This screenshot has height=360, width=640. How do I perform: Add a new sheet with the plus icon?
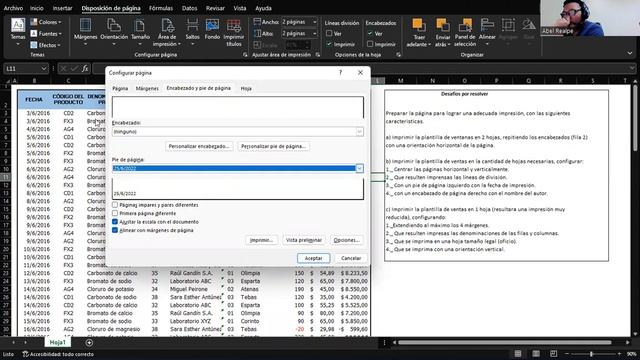[x=89, y=343]
